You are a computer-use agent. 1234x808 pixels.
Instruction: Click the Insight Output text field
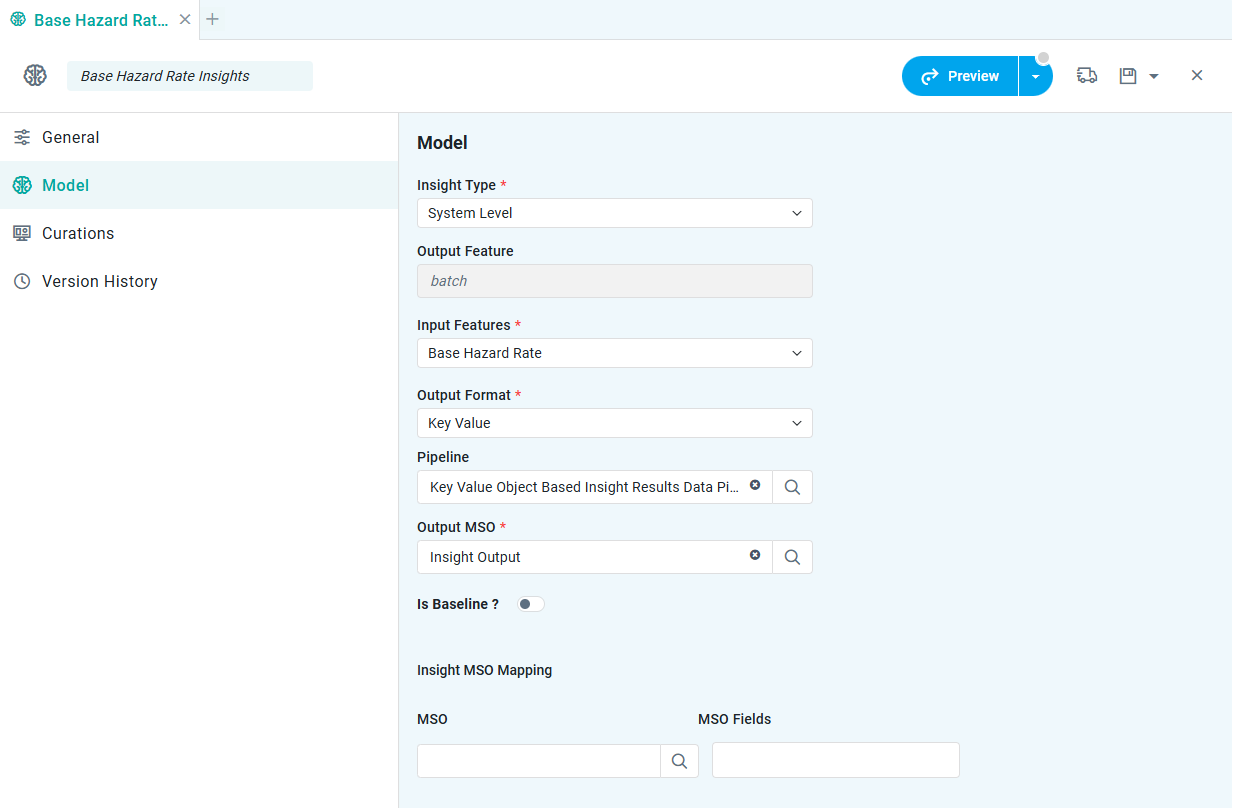[x=594, y=557]
